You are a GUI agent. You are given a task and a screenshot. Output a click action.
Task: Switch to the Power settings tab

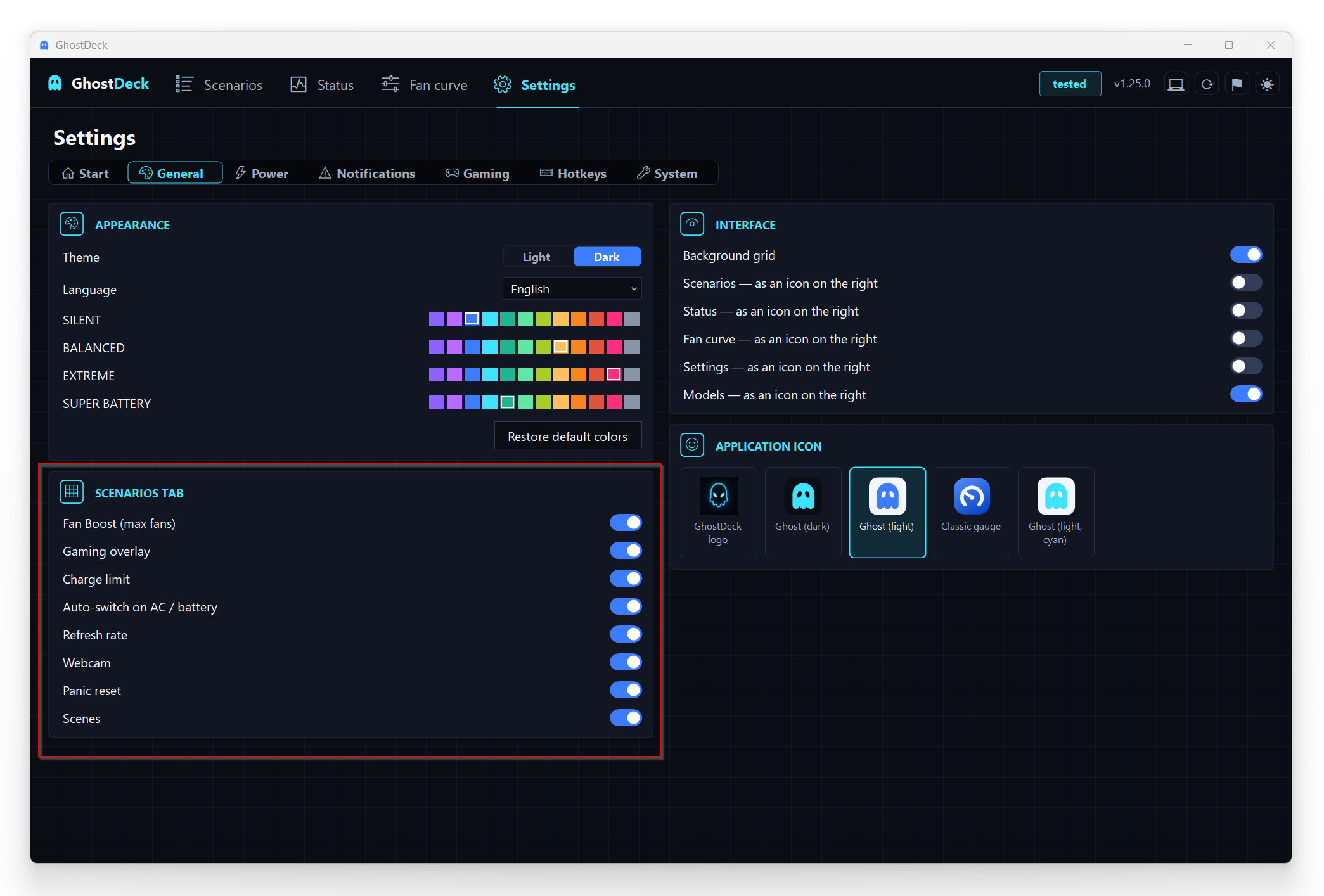click(261, 174)
